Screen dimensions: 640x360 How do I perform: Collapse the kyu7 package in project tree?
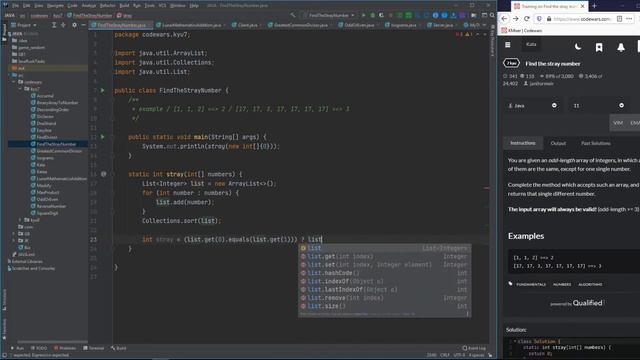coord(20,89)
